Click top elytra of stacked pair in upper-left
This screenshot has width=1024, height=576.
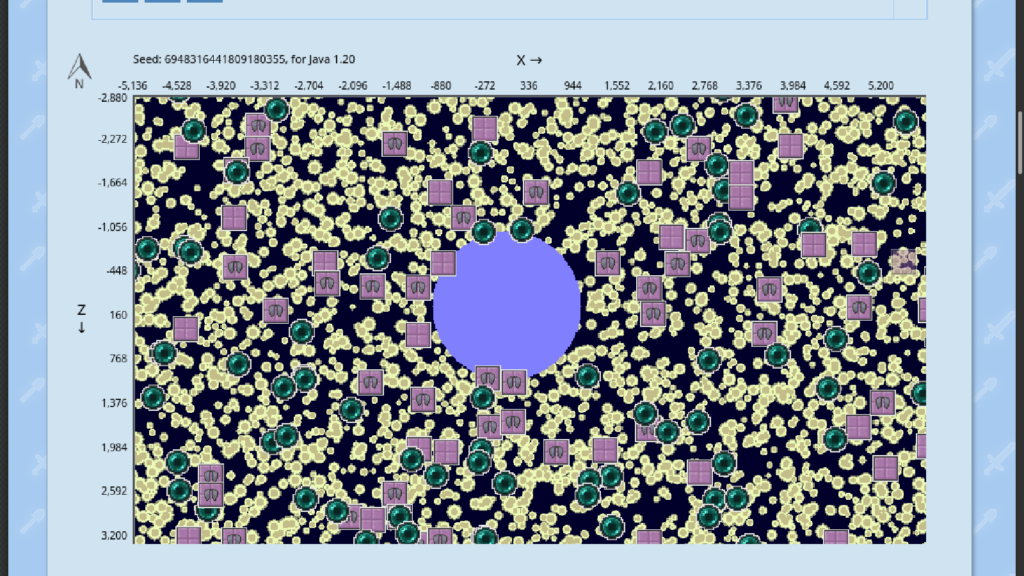pyautogui.click(x=258, y=126)
